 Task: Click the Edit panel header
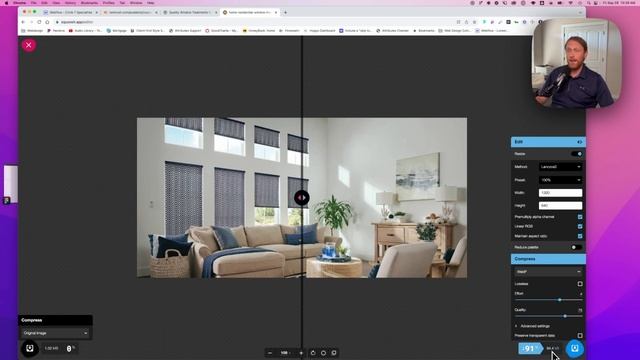click(x=548, y=142)
